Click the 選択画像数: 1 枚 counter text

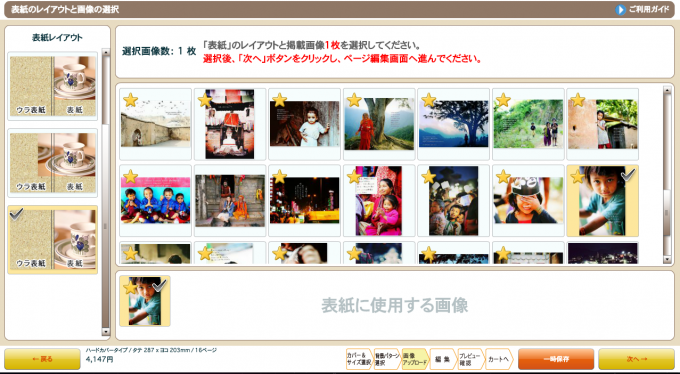(159, 51)
